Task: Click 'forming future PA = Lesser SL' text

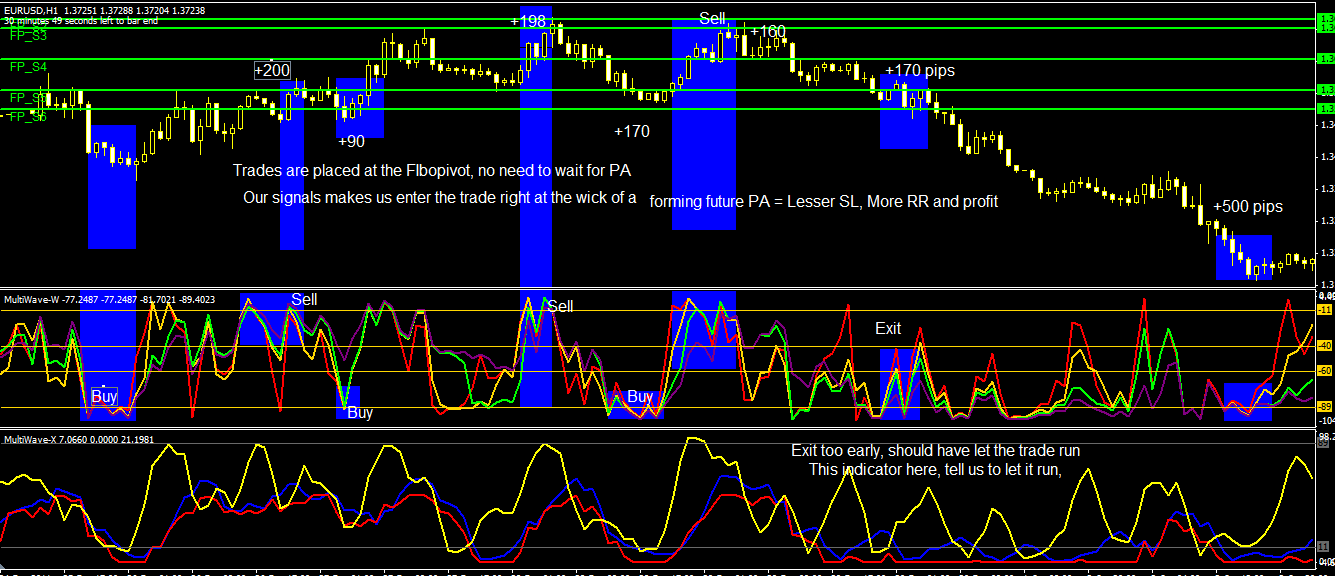Action: click(x=754, y=202)
